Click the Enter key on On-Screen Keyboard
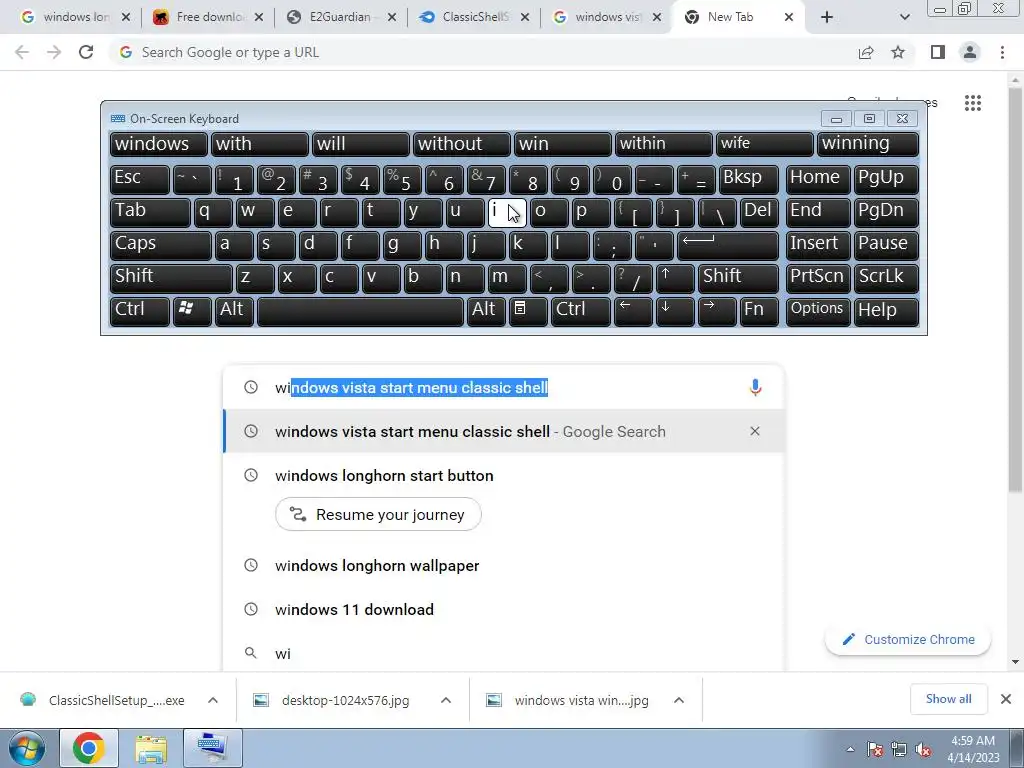The height and width of the screenshot is (768, 1024). 728,244
